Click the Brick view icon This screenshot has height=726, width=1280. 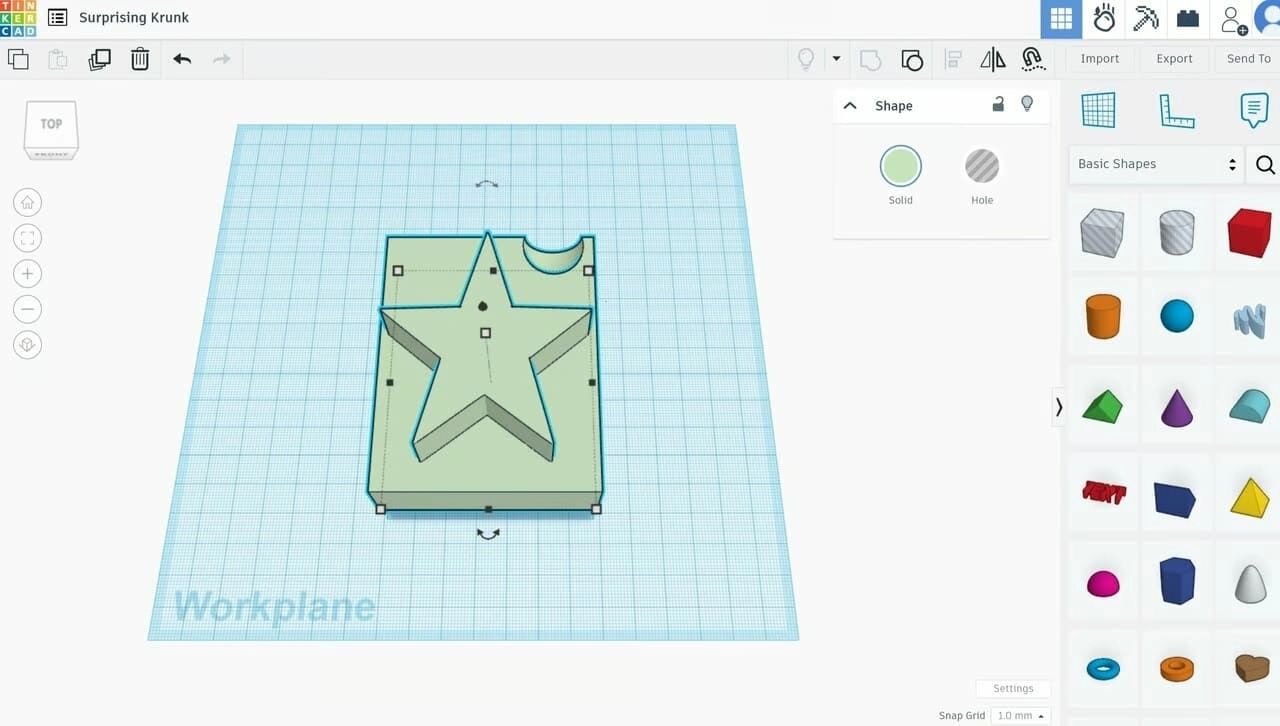1188,18
